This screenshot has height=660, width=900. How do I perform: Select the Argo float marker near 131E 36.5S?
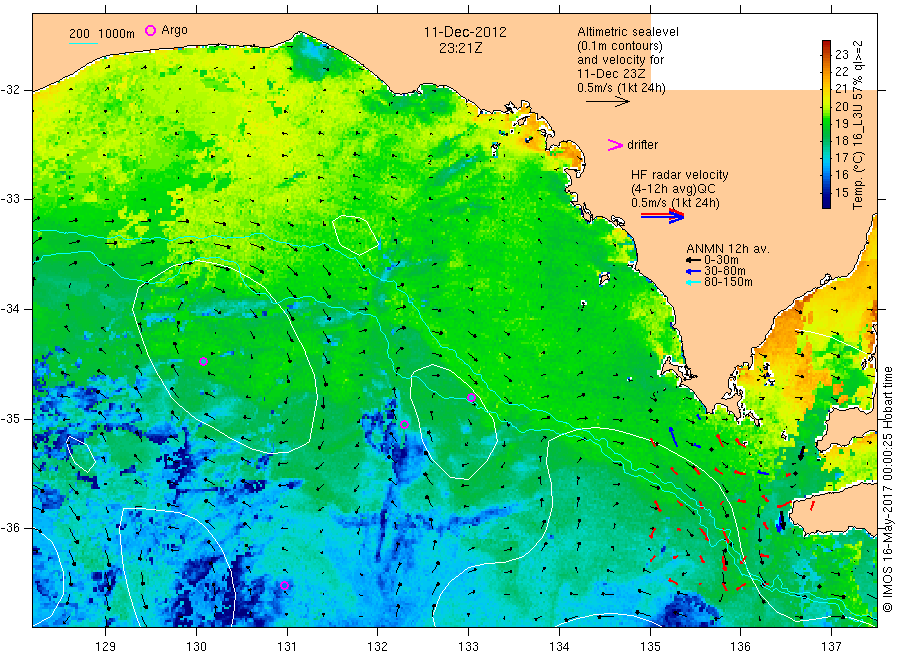[285, 585]
